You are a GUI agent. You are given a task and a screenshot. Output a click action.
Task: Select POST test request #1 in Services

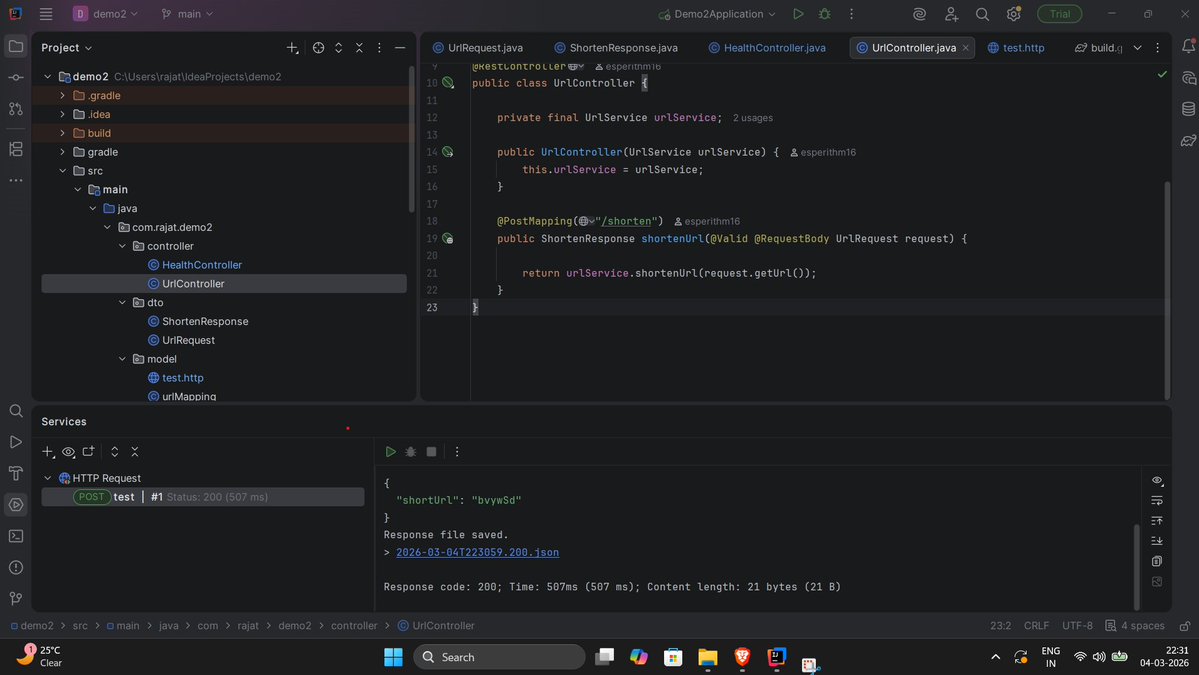203,497
